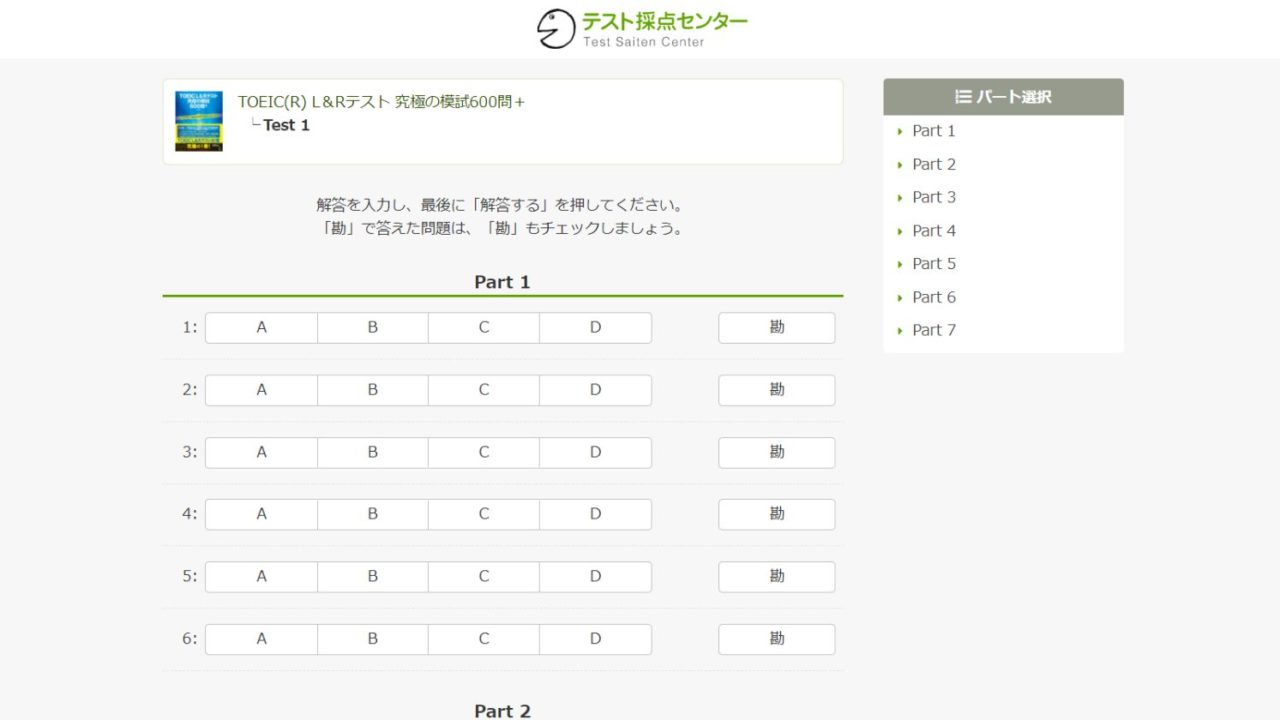
Task: Click the arrow icon beside Part 4
Action: (901, 230)
